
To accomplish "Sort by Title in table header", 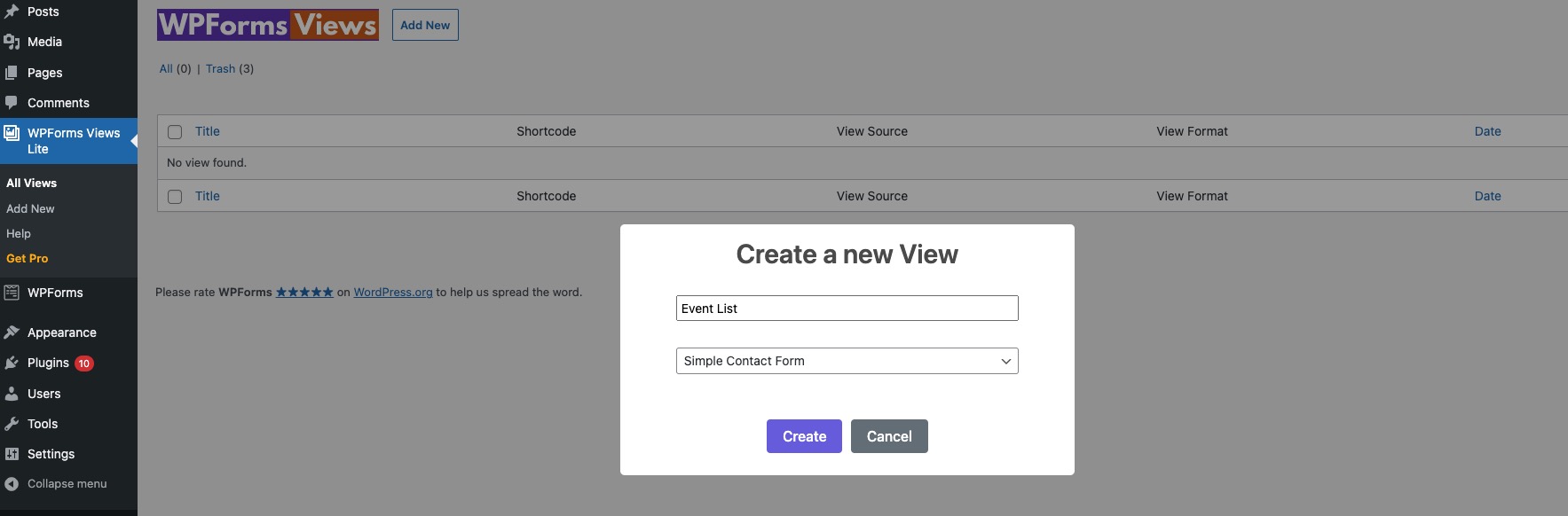I will click(x=208, y=131).
